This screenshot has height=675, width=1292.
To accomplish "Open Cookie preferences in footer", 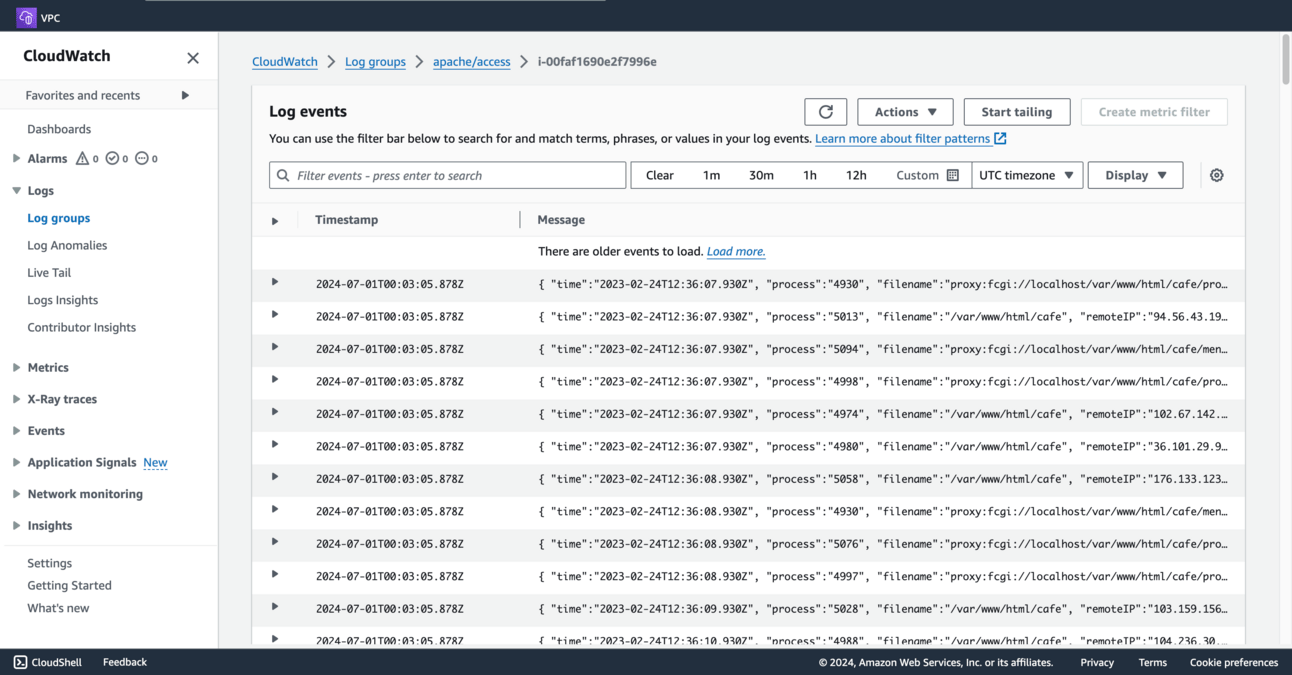I will pyautogui.click(x=1234, y=662).
